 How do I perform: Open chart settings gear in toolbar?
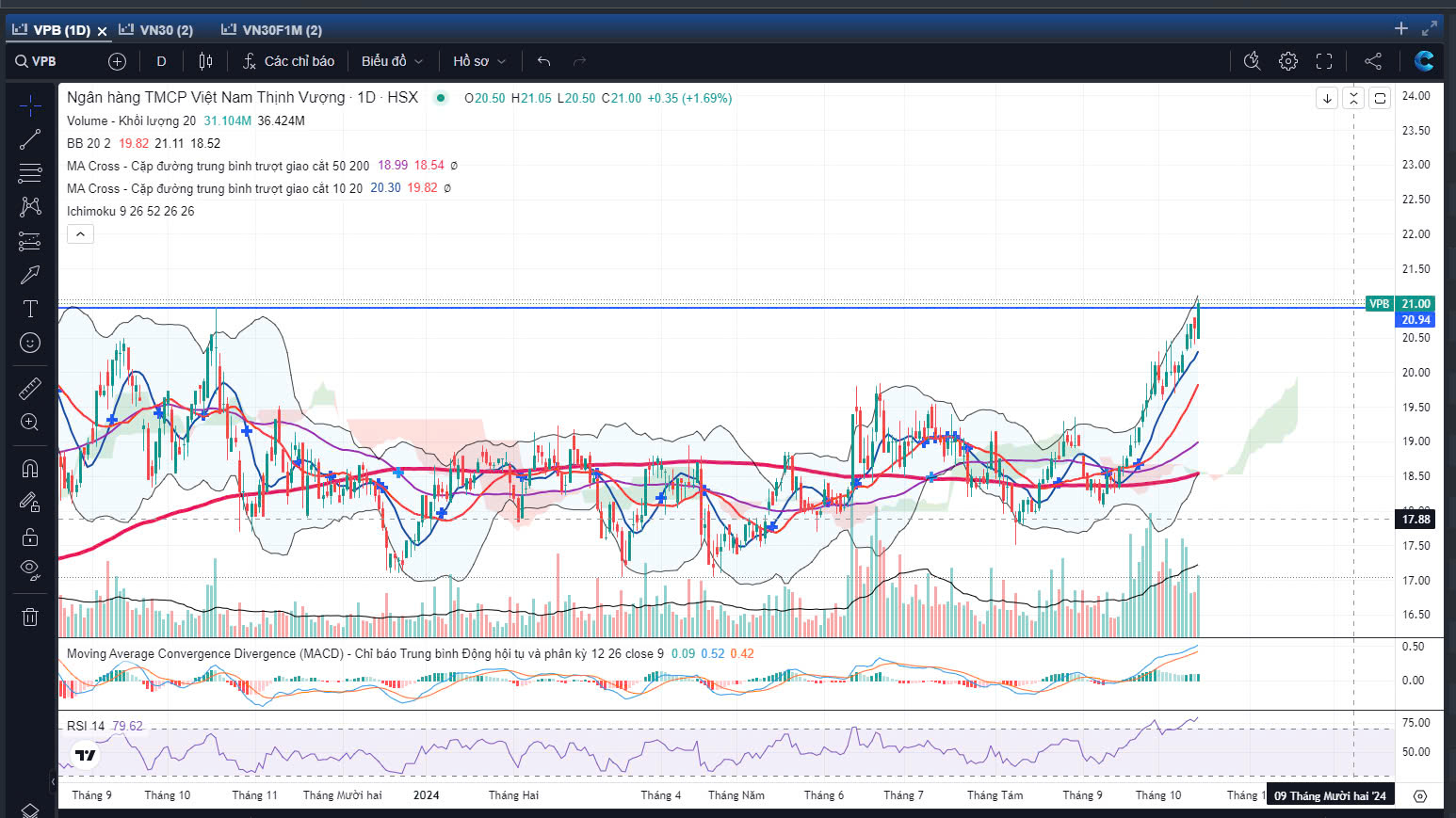tap(1288, 61)
